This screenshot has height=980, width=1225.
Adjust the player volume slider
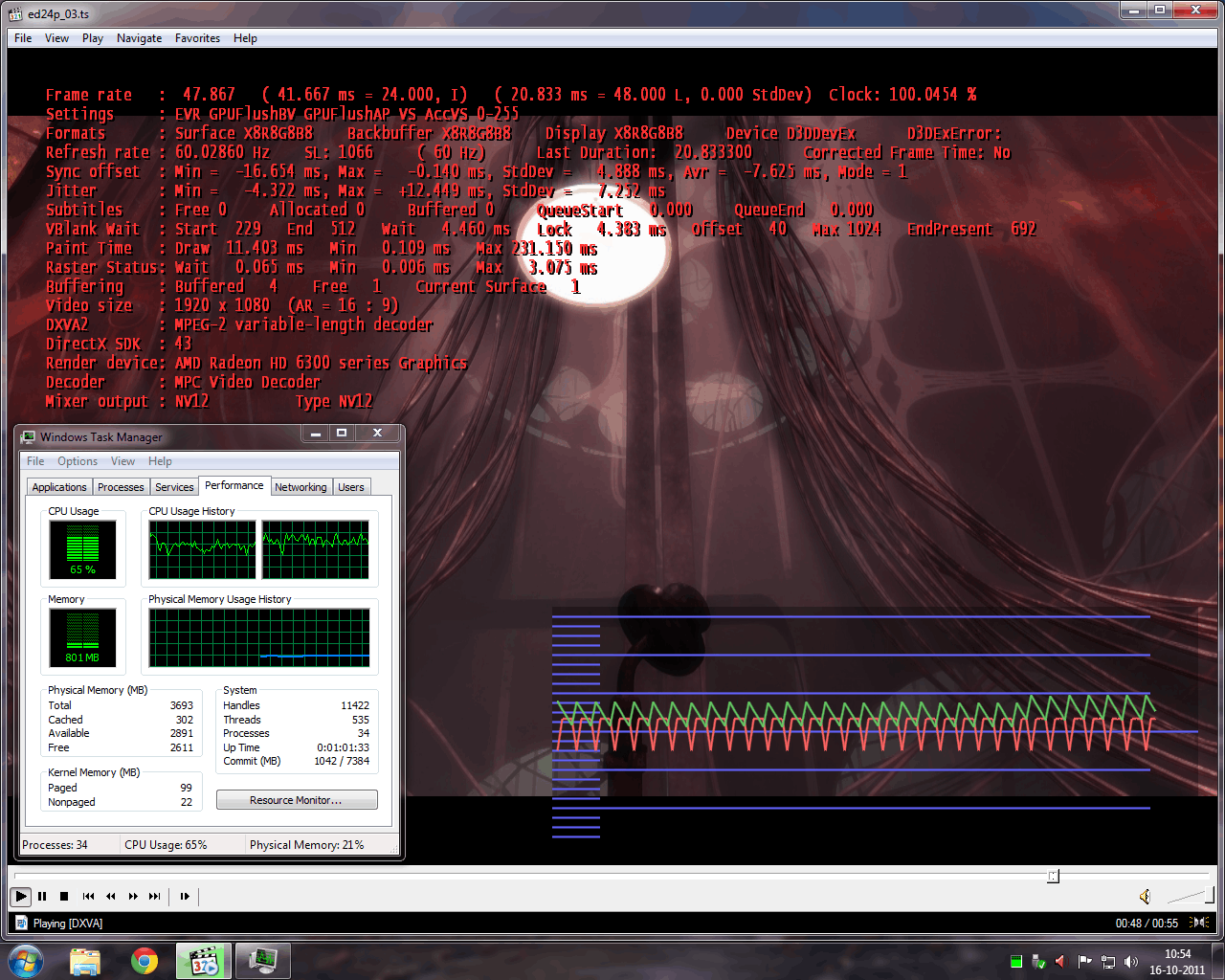pyautogui.click(x=1190, y=896)
